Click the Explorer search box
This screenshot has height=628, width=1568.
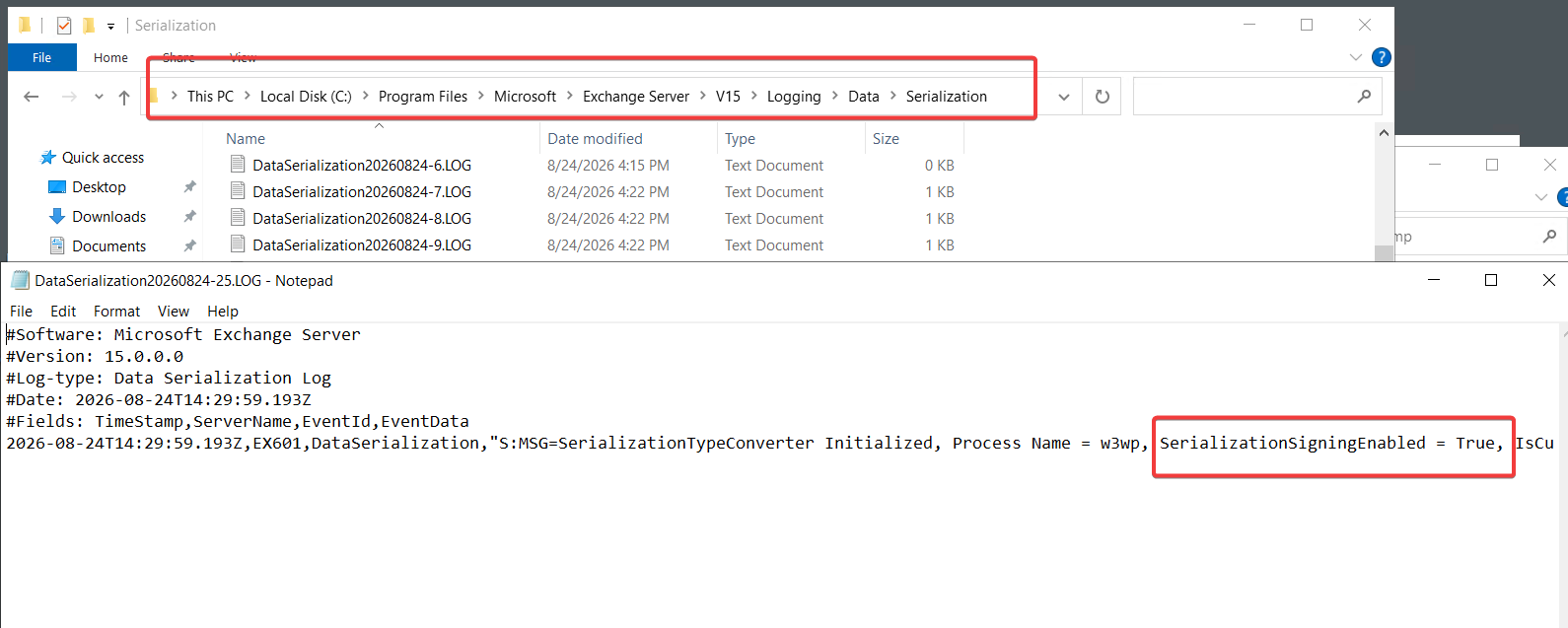[x=1256, y=97]
